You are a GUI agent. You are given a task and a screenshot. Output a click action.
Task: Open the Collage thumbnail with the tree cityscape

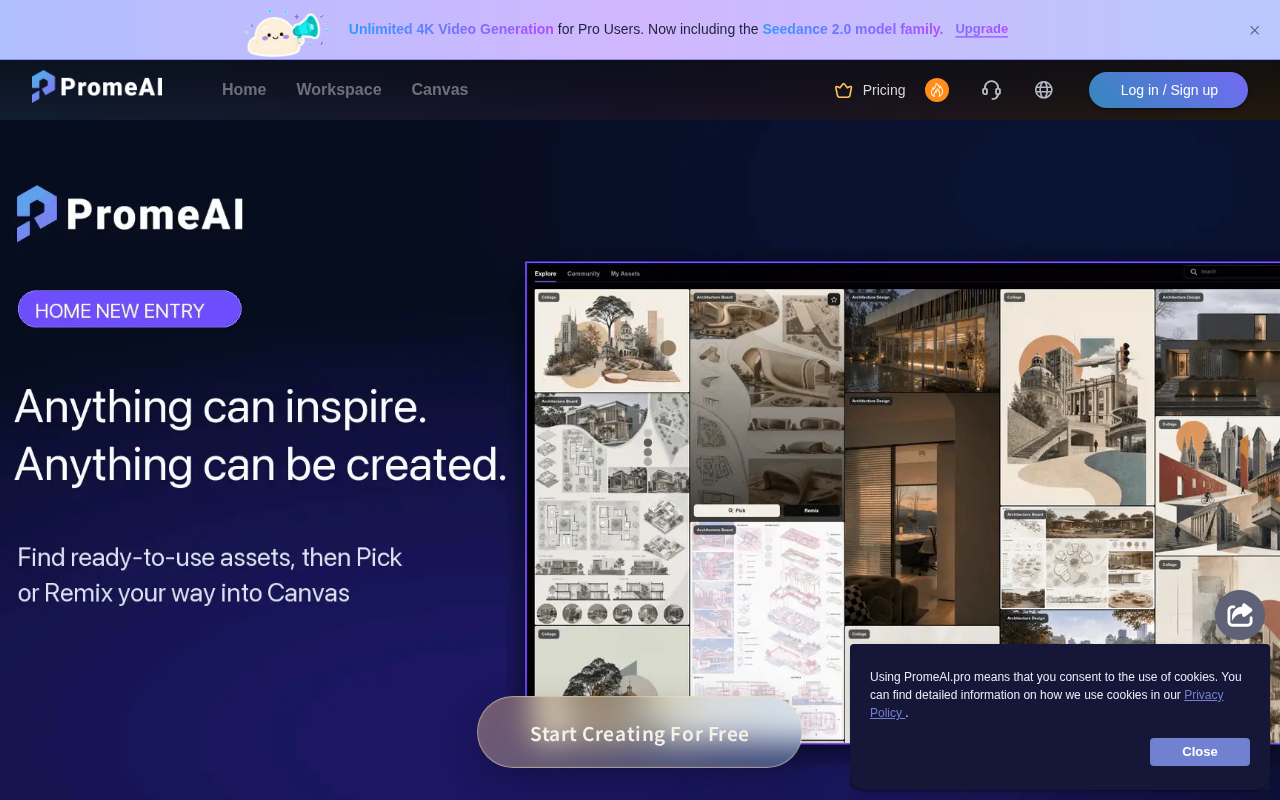point(612,341)
